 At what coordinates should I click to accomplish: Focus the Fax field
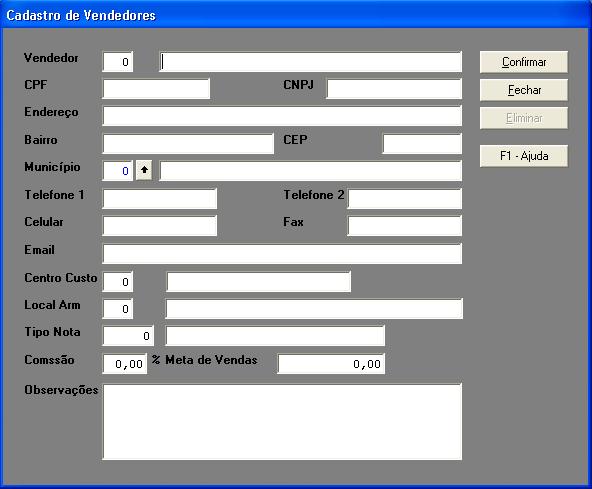pyautogui.click(x=404, y=226)
